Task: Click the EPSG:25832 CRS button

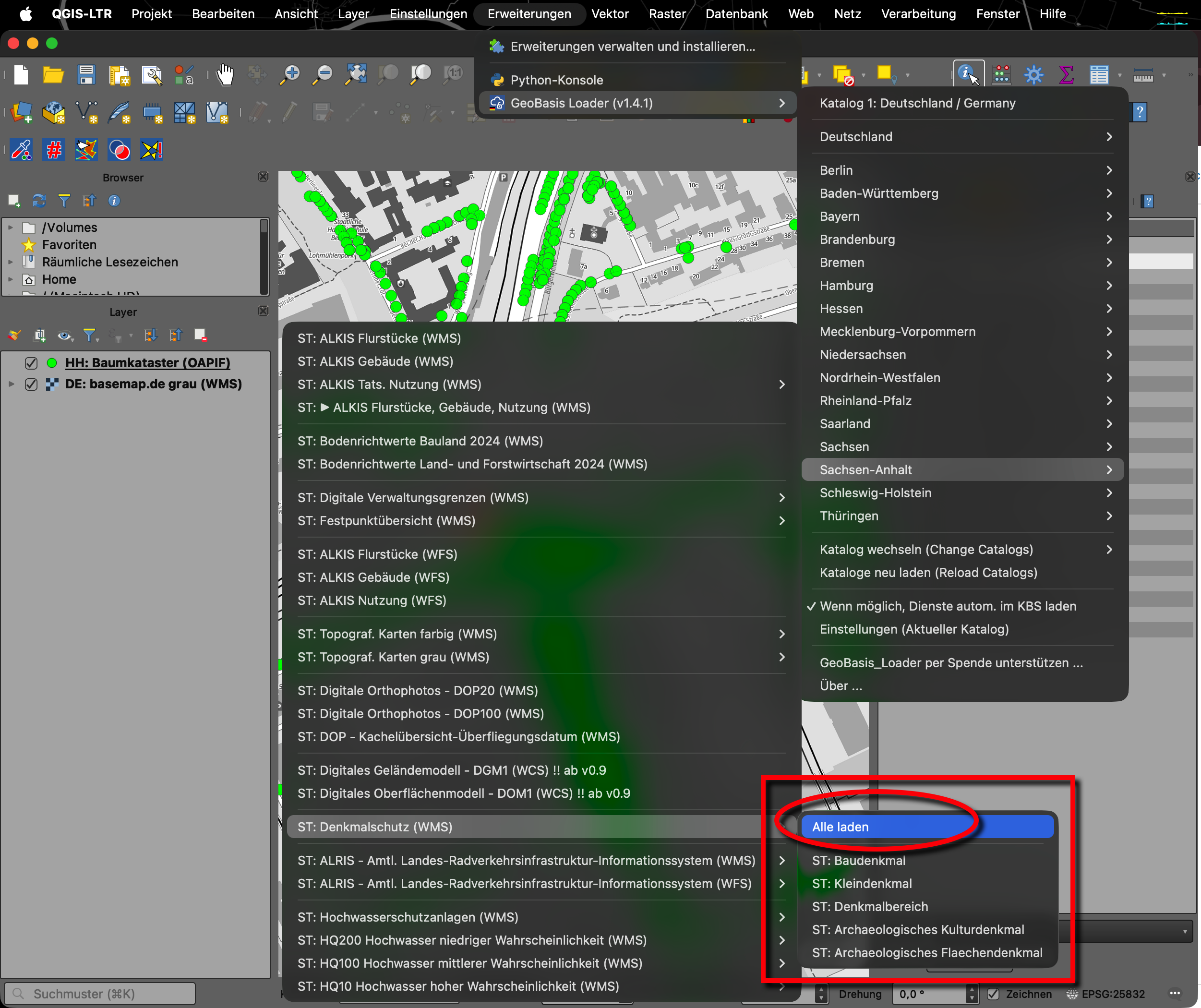Action: click(x=1106, y=994)
